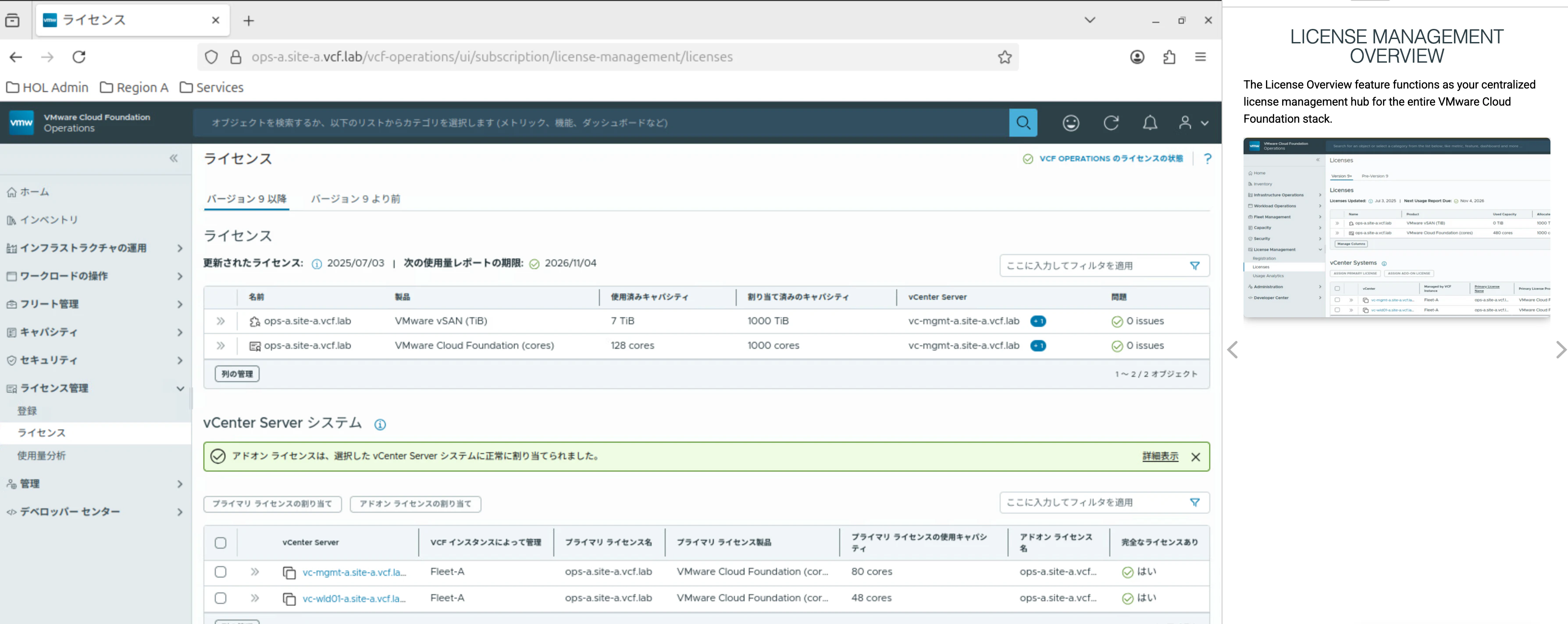Open the list all tabs dropdown
The width and height of the screenshot is (1568, 624).
point(1090,20)
